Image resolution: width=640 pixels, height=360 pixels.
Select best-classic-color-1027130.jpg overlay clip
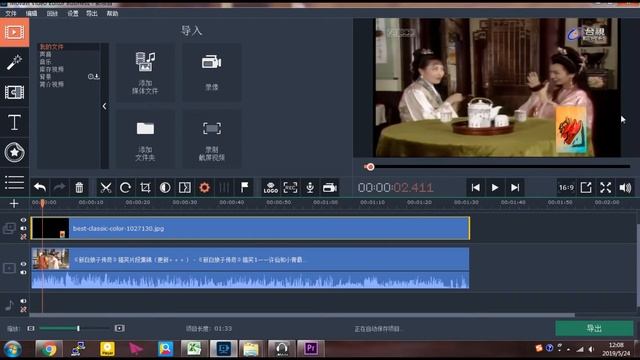tap(250, 228)
